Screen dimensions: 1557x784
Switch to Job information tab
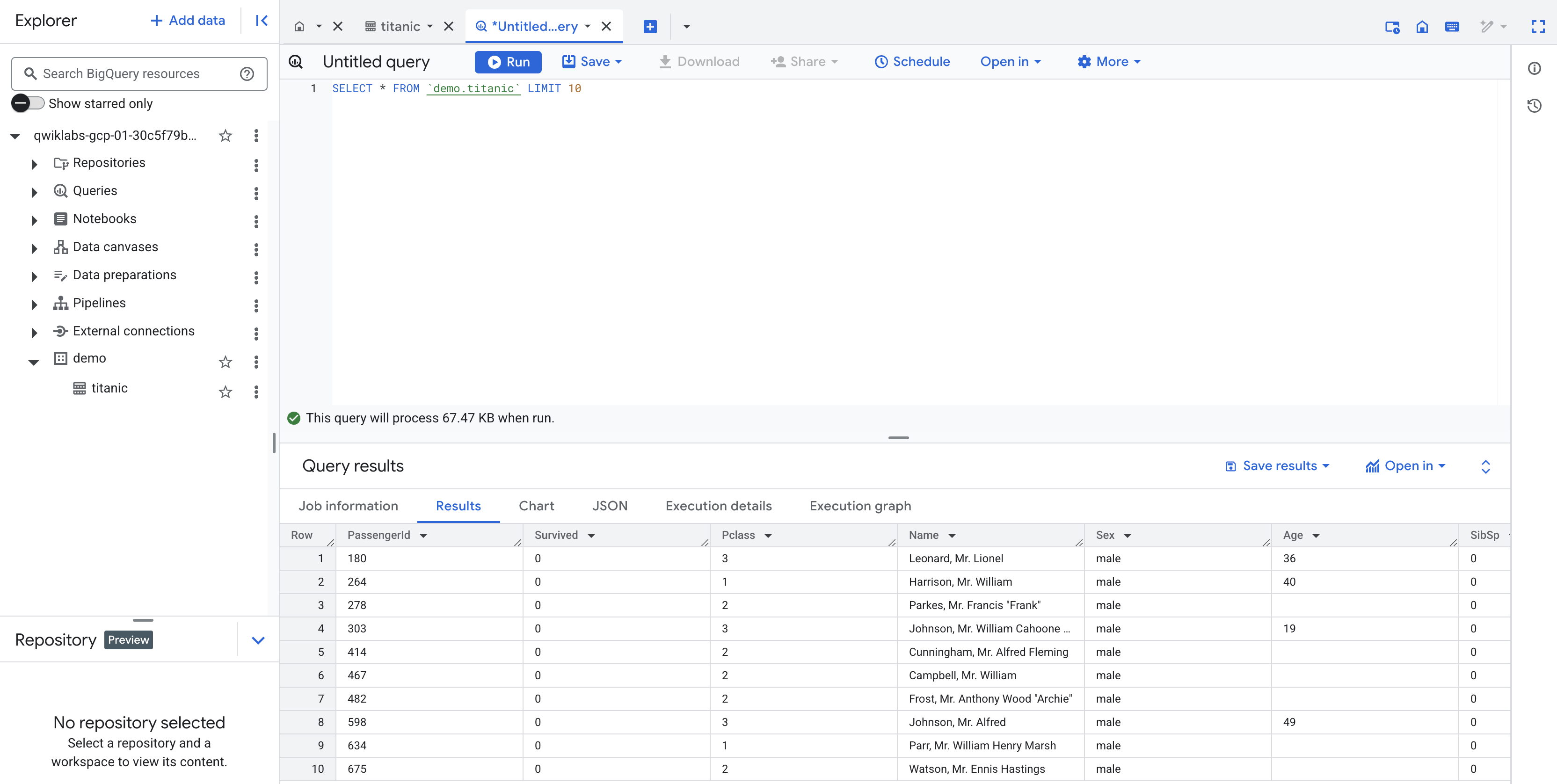(348, 506)
